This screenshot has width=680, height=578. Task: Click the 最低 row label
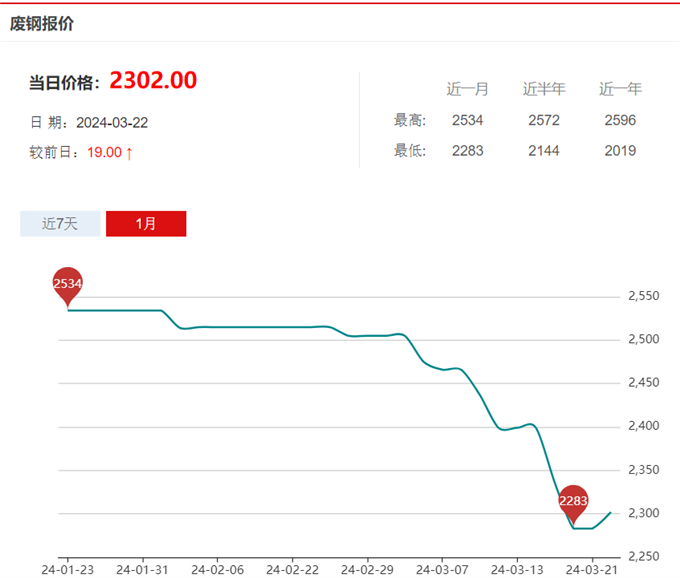coord(410,150)
